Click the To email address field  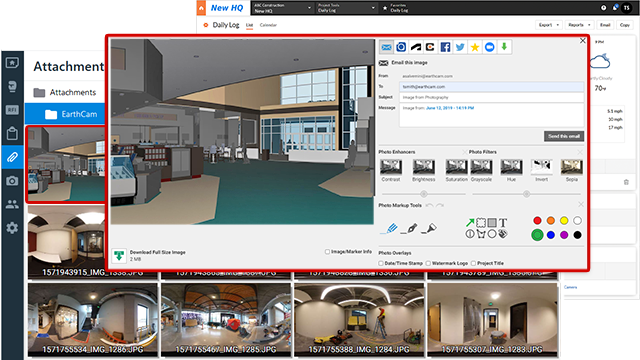[x=491, y=87]
